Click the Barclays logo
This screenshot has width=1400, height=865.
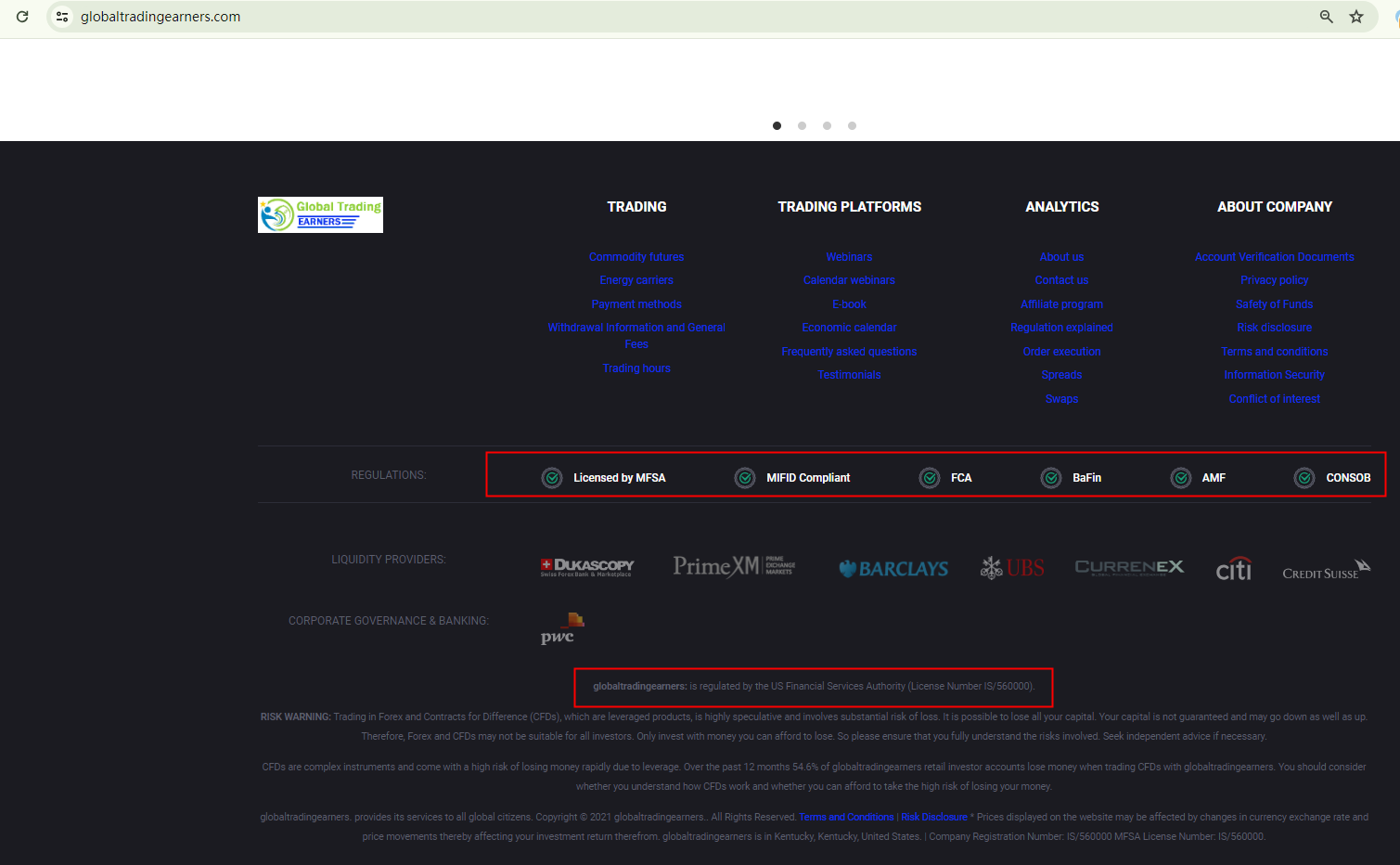pos(893,568)
